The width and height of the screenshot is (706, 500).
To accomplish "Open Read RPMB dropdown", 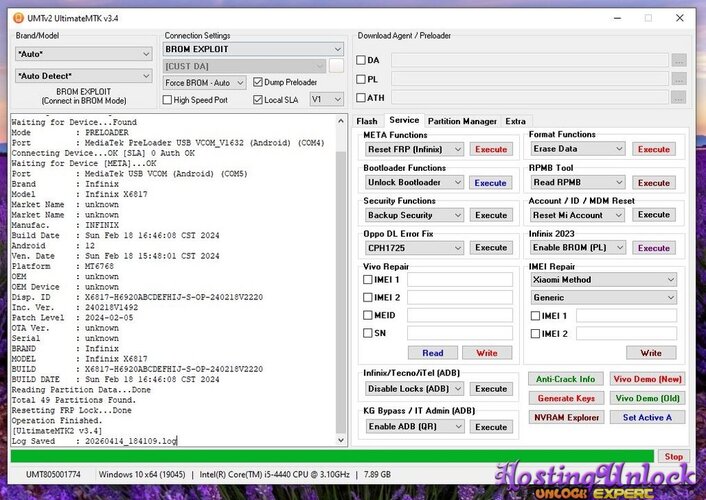I will click(578, 182).
